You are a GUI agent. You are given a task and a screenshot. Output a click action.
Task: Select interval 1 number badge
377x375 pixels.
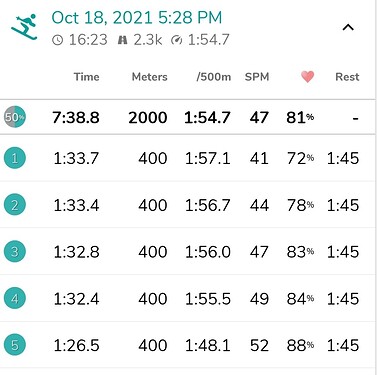(x=15, y=158)
